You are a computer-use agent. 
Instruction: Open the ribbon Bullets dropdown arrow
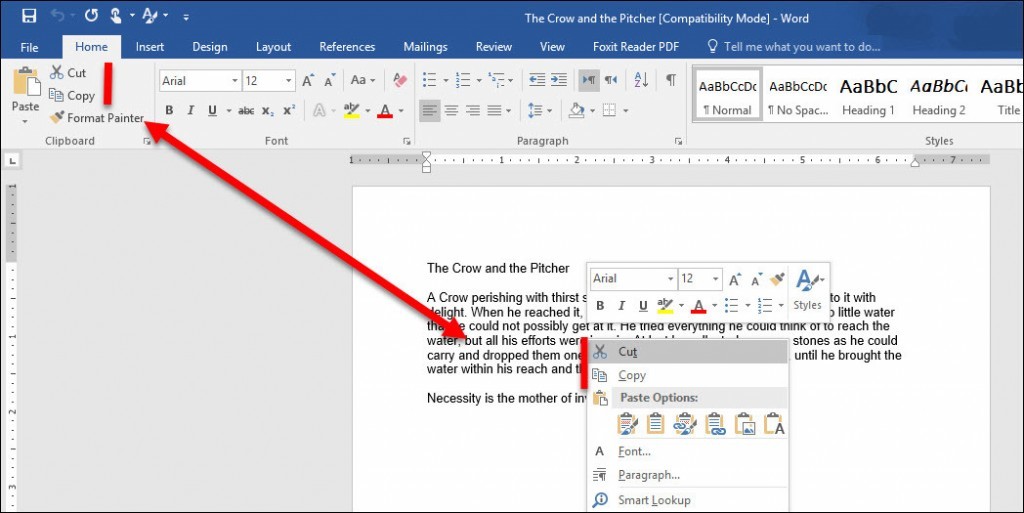pyautogui.click(x=446, y=81)
